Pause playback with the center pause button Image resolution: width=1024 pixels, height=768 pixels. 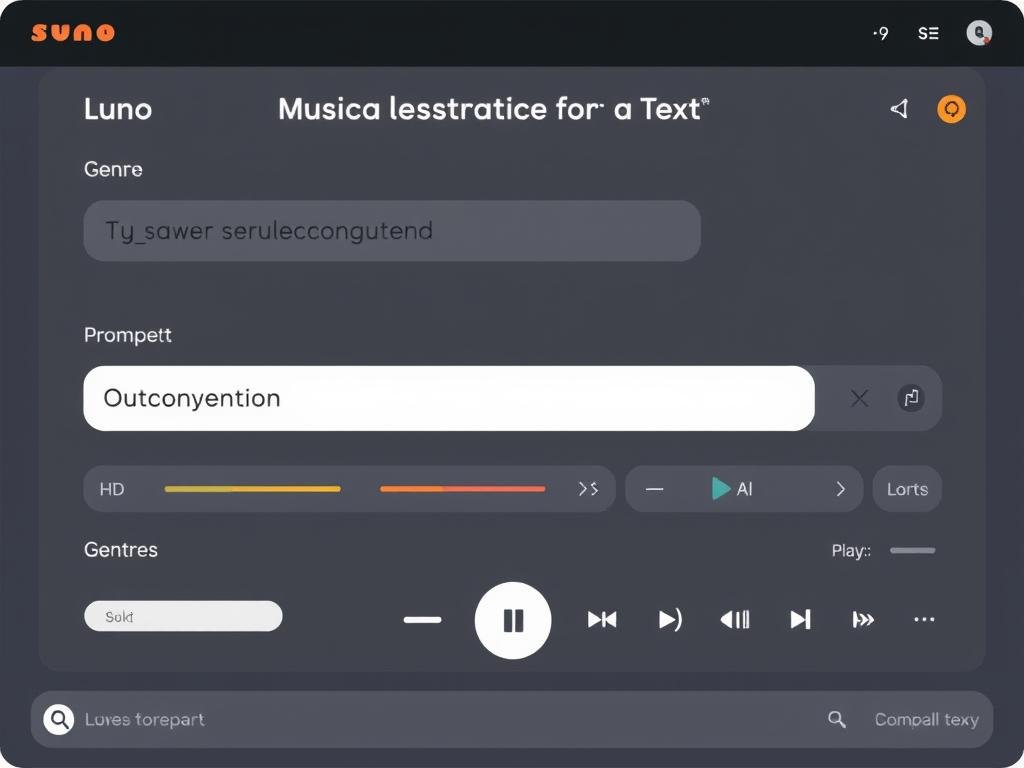coord(513,620)
